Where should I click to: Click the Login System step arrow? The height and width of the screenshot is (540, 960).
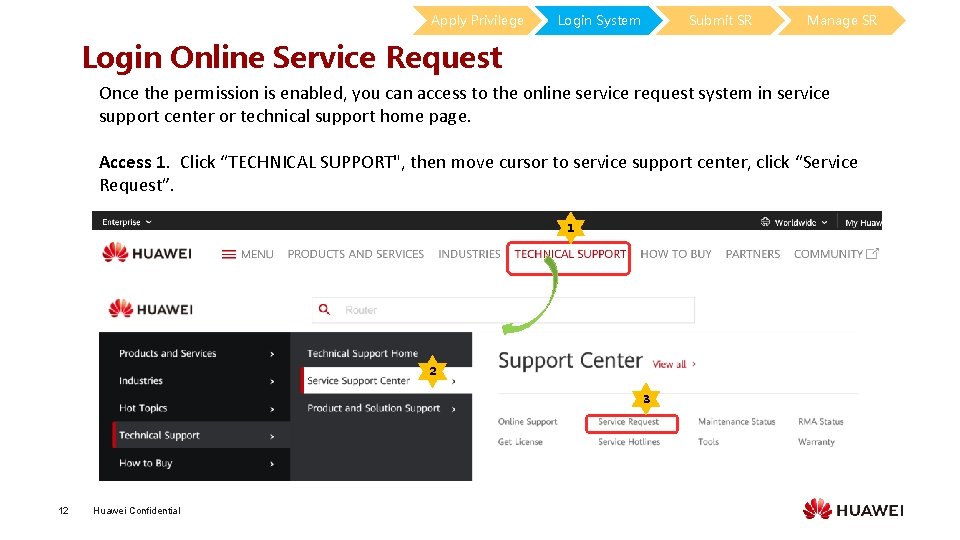pos(599,20)
